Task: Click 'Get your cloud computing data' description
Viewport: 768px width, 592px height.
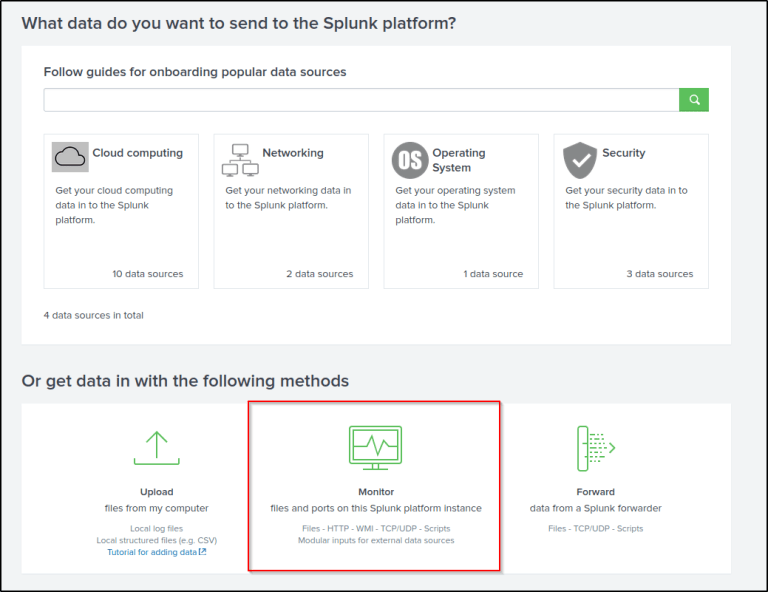Action: pyautogui.click(x=114, y=205)
